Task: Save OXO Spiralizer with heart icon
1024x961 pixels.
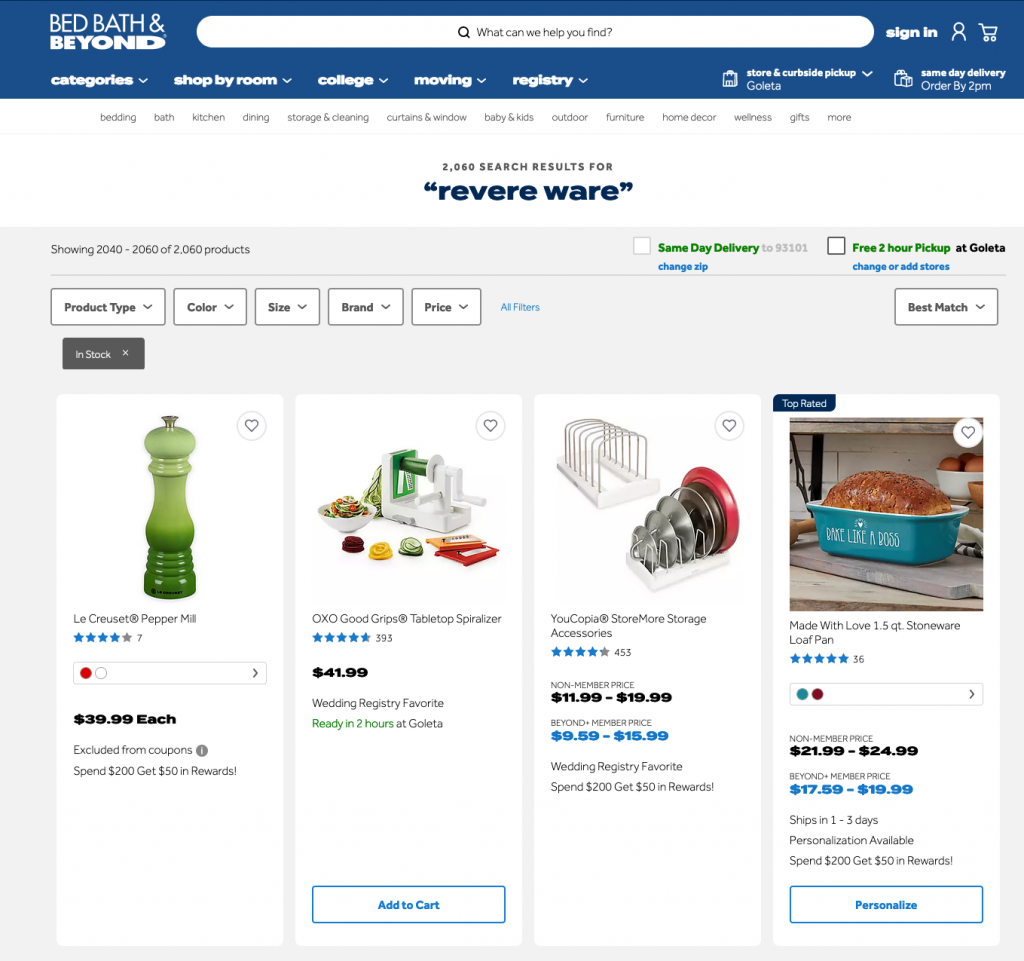Action: pyautogui.click(x=490, y=426)
